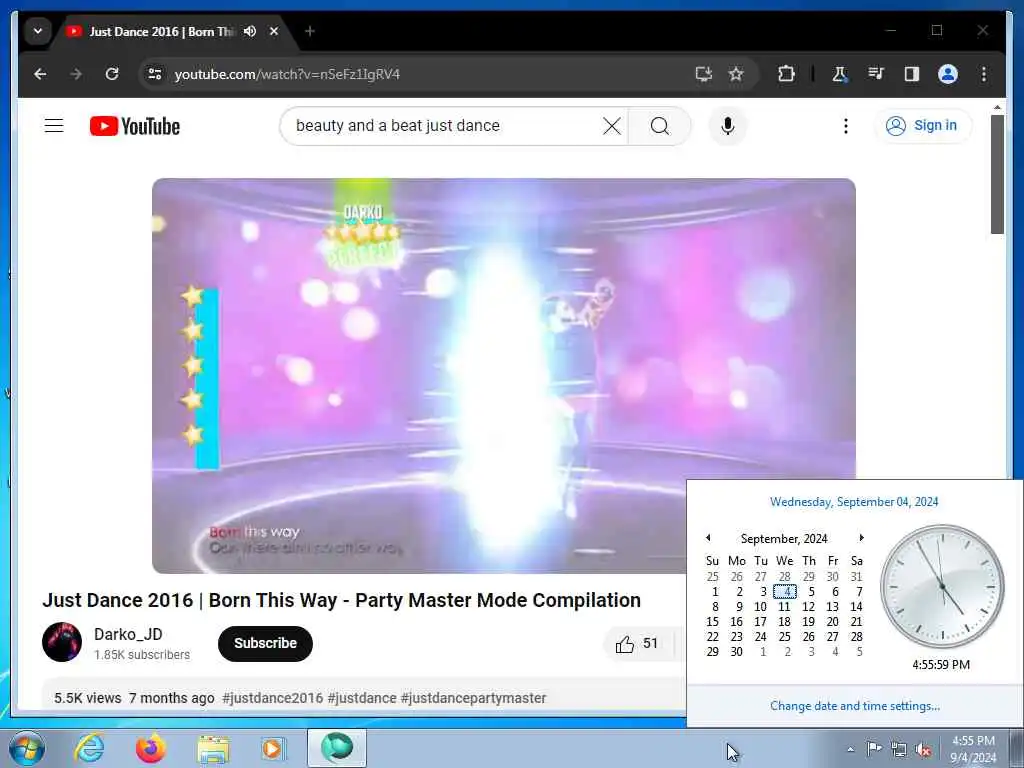Select September 18 in the calendar
This screenshot has height=768, width=1024.
tap(784, 622)
